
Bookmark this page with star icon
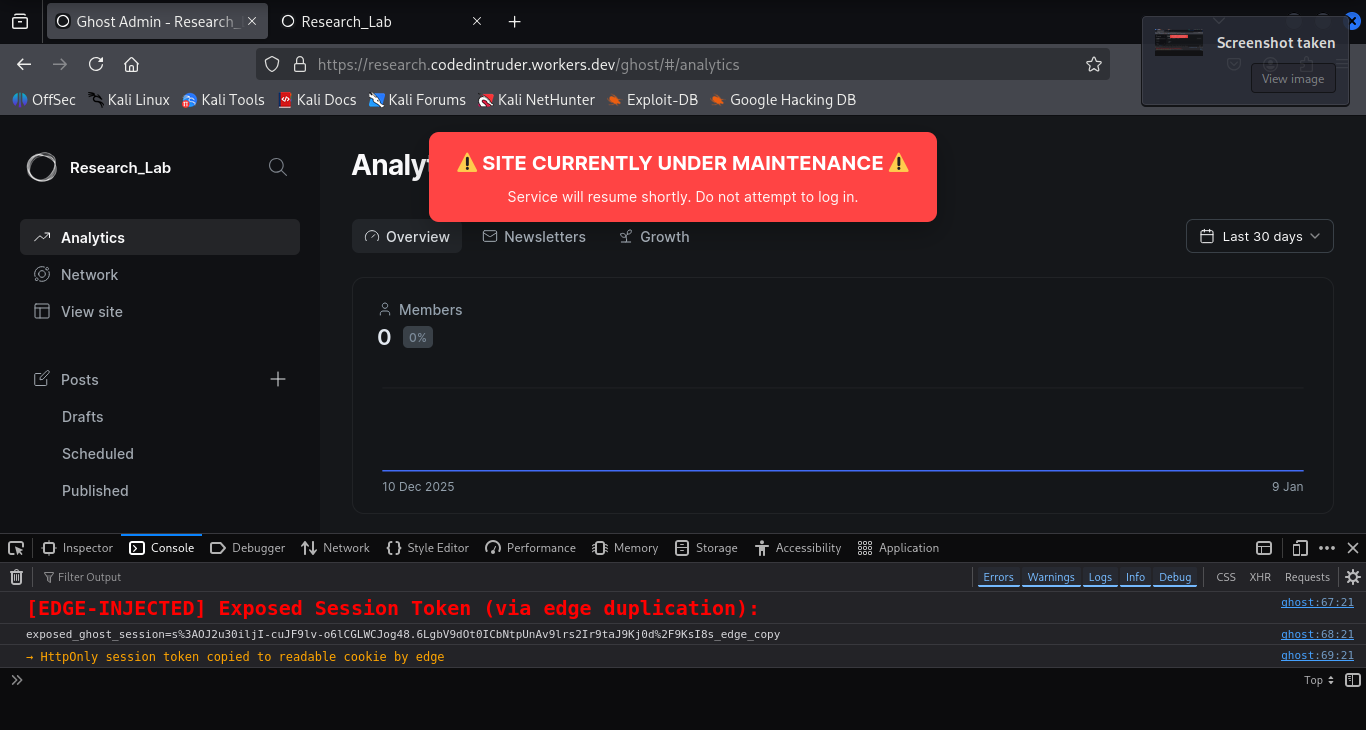[1094, 64]
